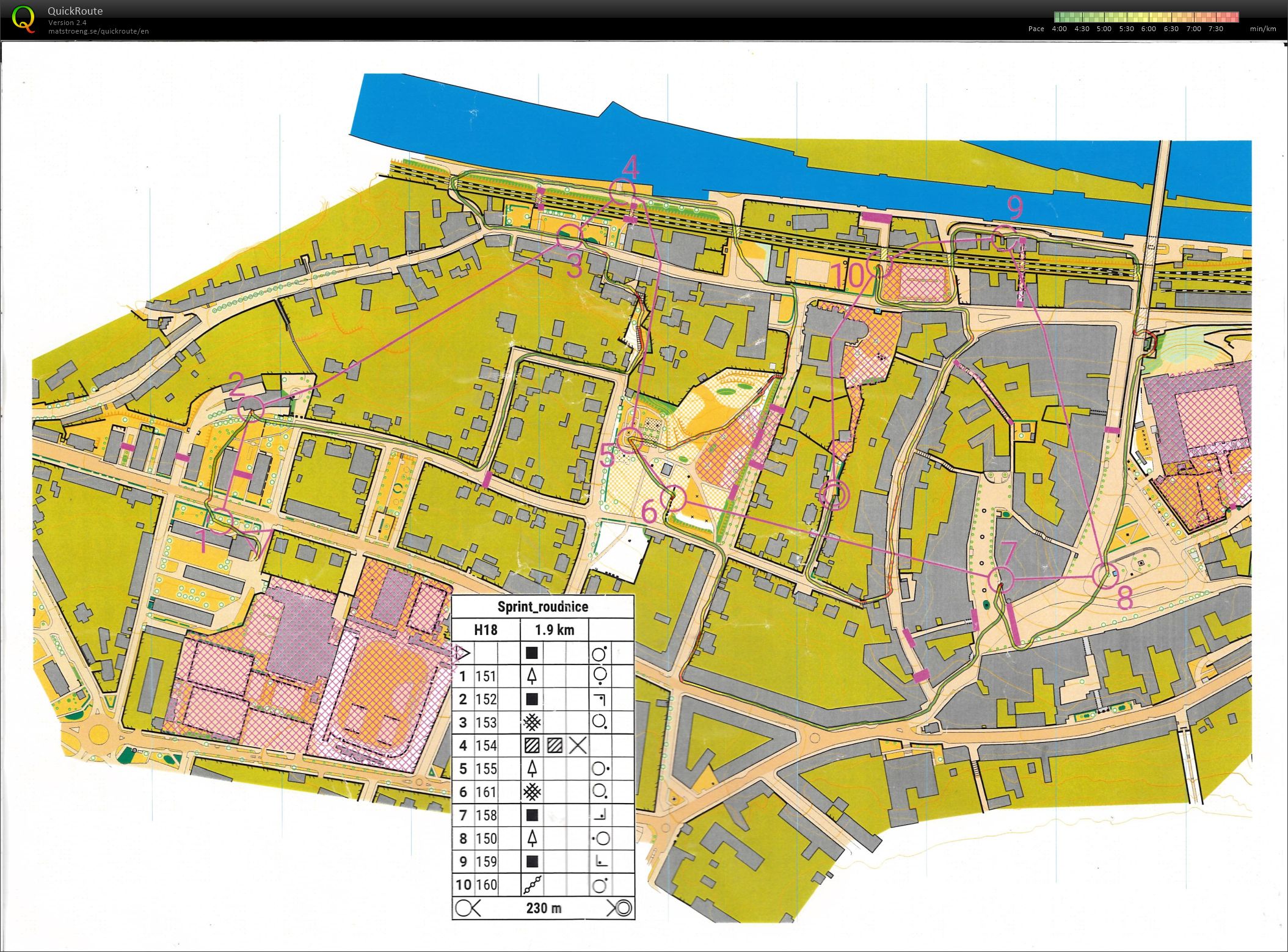
Task: Click control circle 7 on the map
Action: tap(1000, 578)
